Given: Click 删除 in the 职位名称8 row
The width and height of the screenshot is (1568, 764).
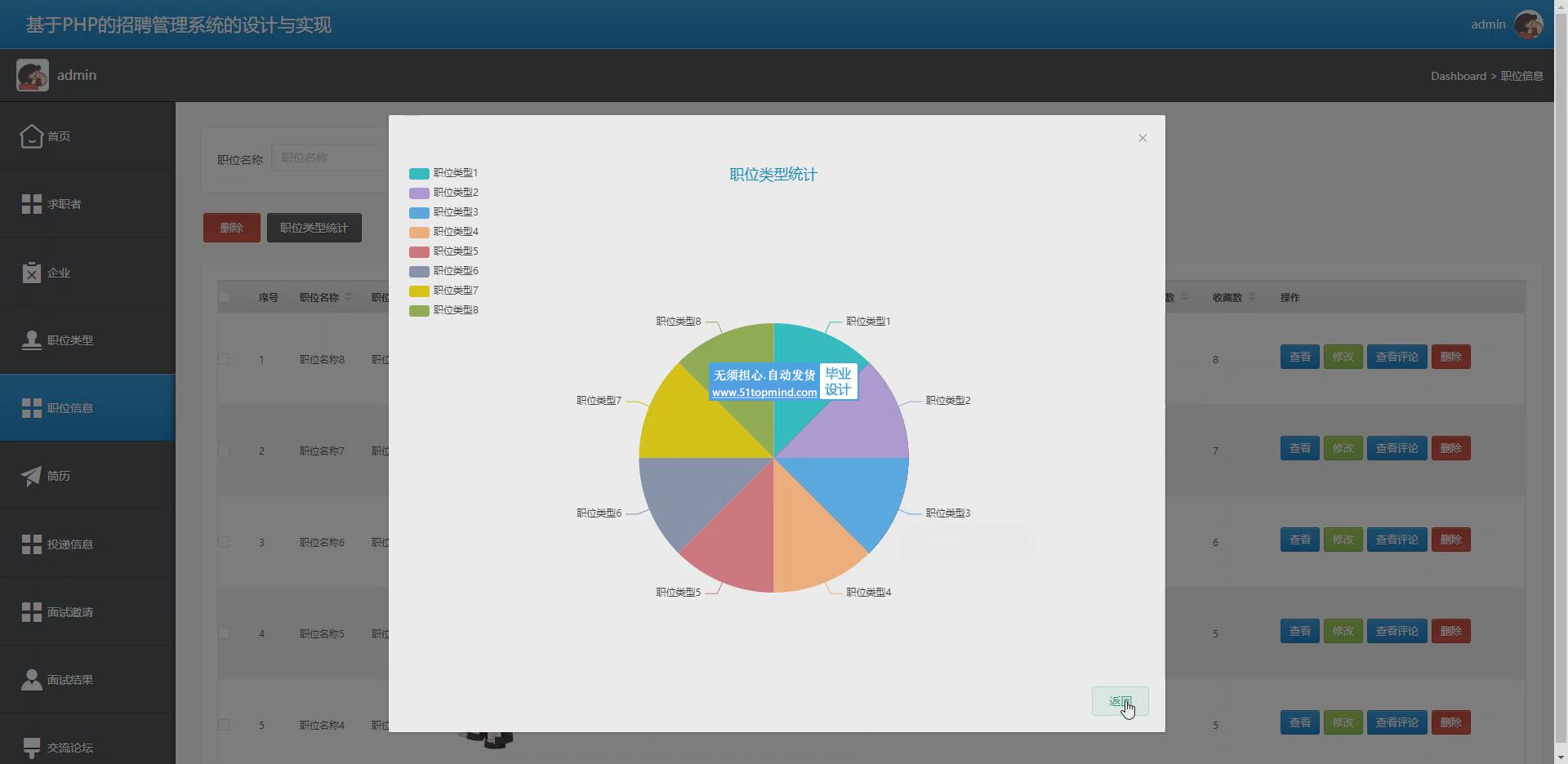Looking at the screenshot, I should coord(1450,357).
